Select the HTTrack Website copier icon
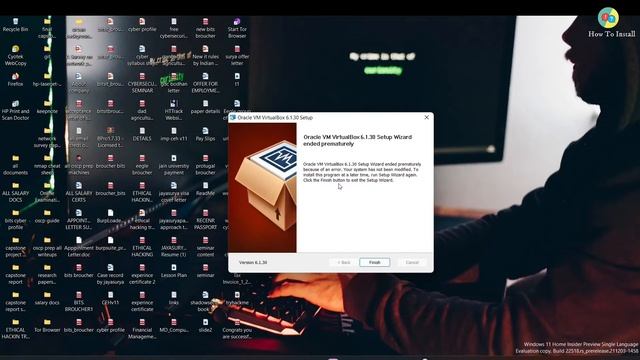This screenshot has width=640, height=360. tap(174, 111)
